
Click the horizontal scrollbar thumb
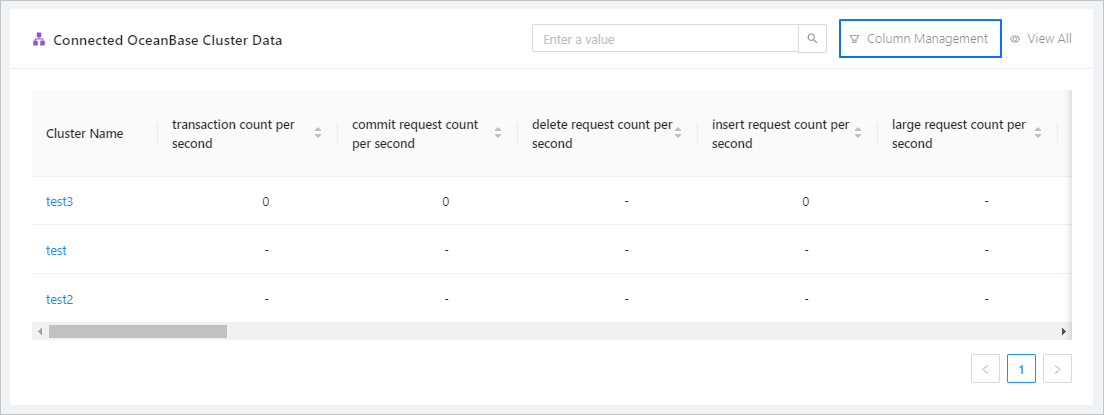(x=138, y=331)
